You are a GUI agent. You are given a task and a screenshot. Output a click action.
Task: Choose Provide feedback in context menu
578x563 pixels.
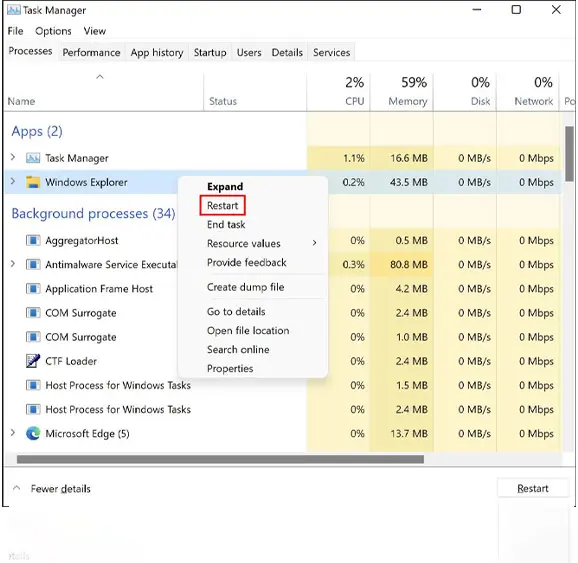[x=247, y=263]
